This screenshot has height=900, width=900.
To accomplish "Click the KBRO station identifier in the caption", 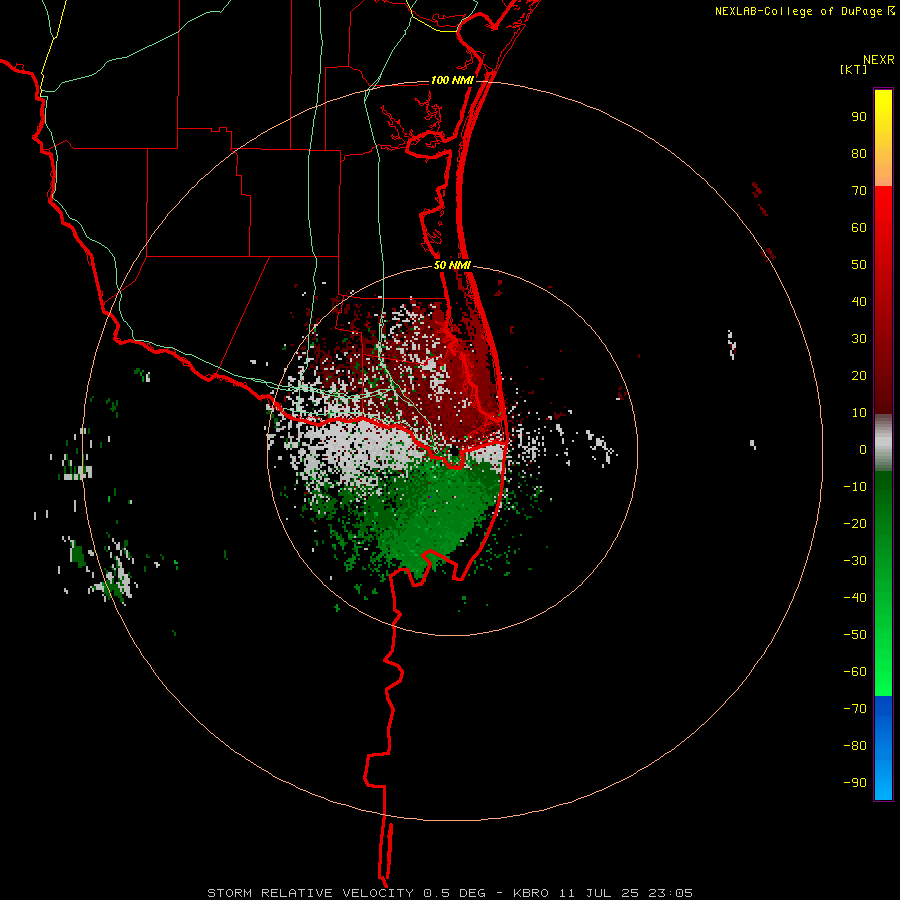I will click(531, 893).
